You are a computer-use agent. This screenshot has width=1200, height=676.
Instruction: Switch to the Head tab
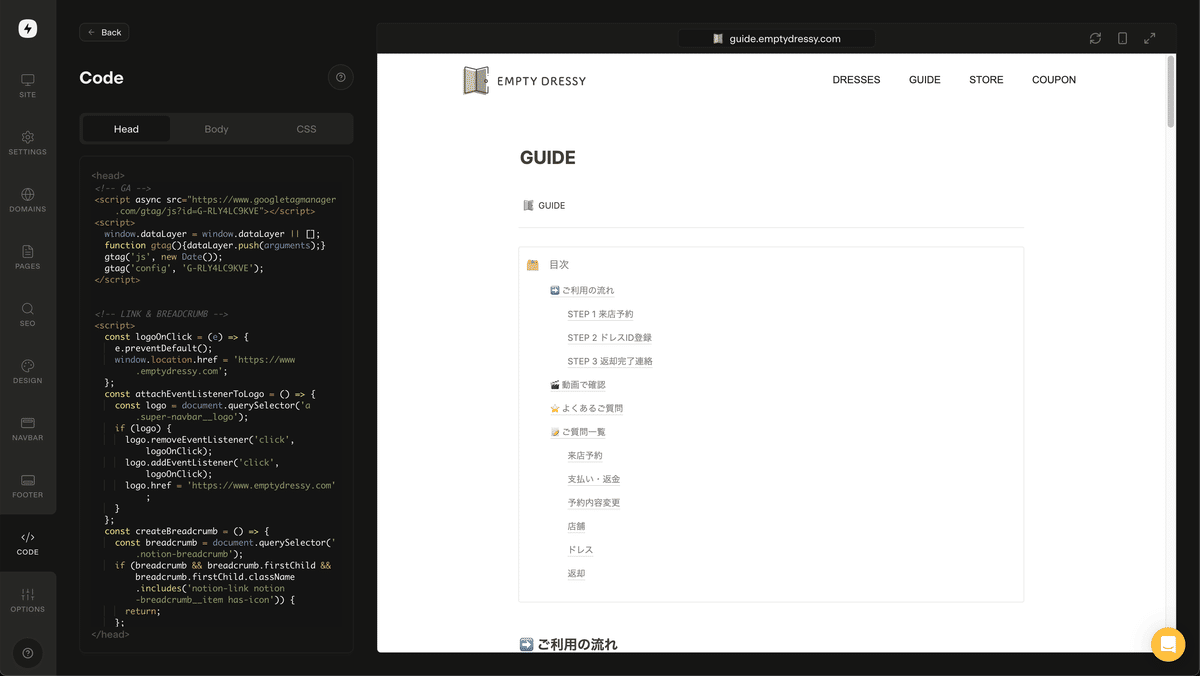[x=126, y=129]
